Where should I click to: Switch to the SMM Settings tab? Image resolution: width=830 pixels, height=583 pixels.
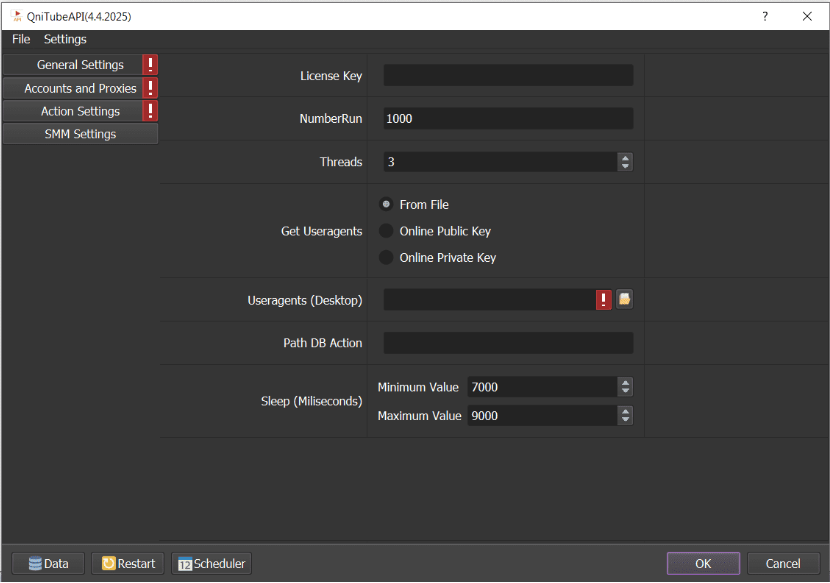80,134
